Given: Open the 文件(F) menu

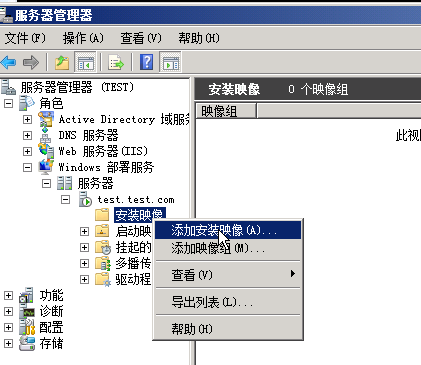Looking at the screenshot, I should [25, 38].
